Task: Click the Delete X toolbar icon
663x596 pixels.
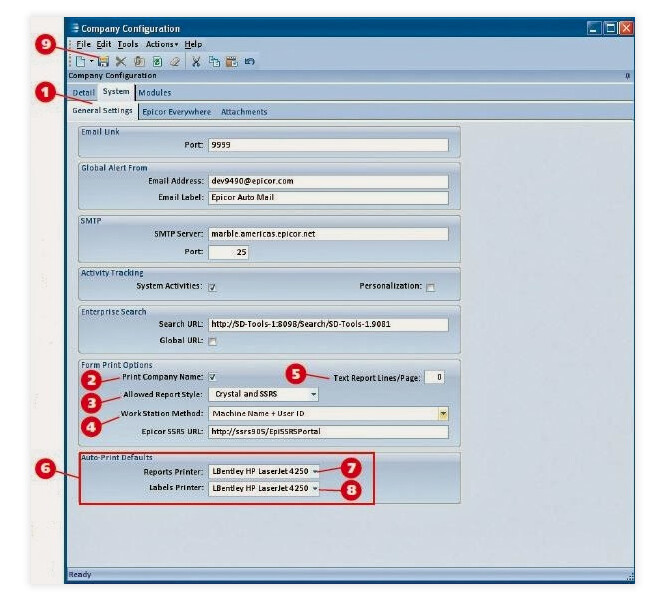Action: (121, 62)
